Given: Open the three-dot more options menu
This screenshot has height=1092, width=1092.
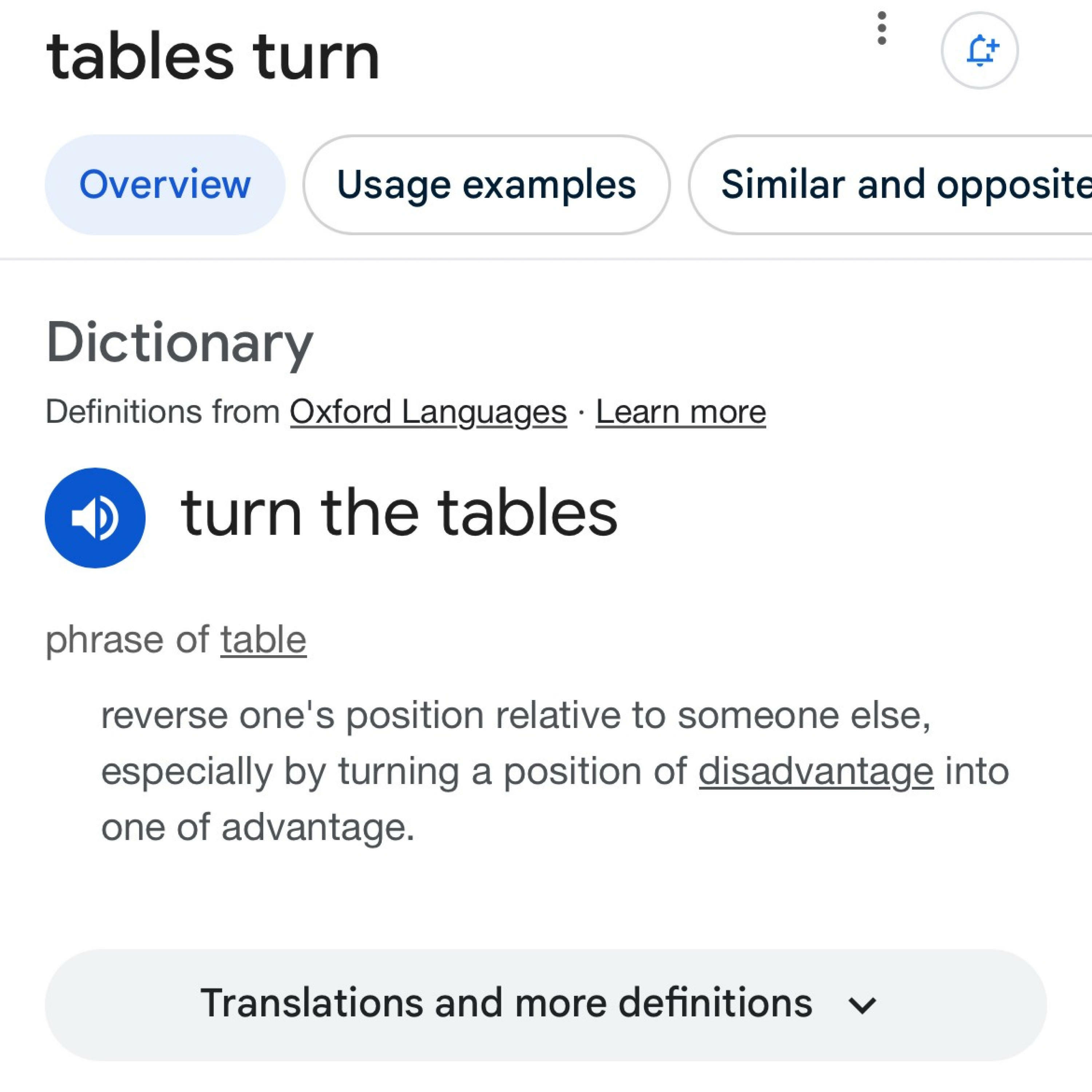Looking at the screenshot, I should pos(881,28).
